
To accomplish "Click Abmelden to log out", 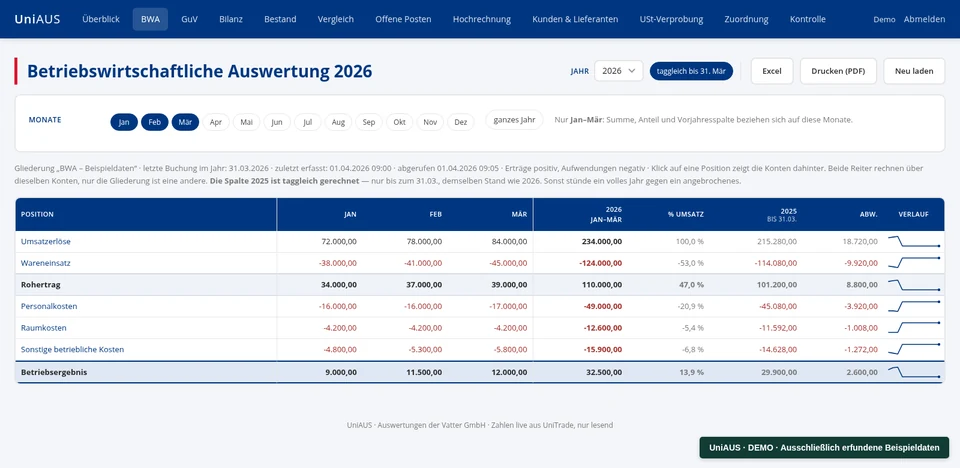I will 924,19.
